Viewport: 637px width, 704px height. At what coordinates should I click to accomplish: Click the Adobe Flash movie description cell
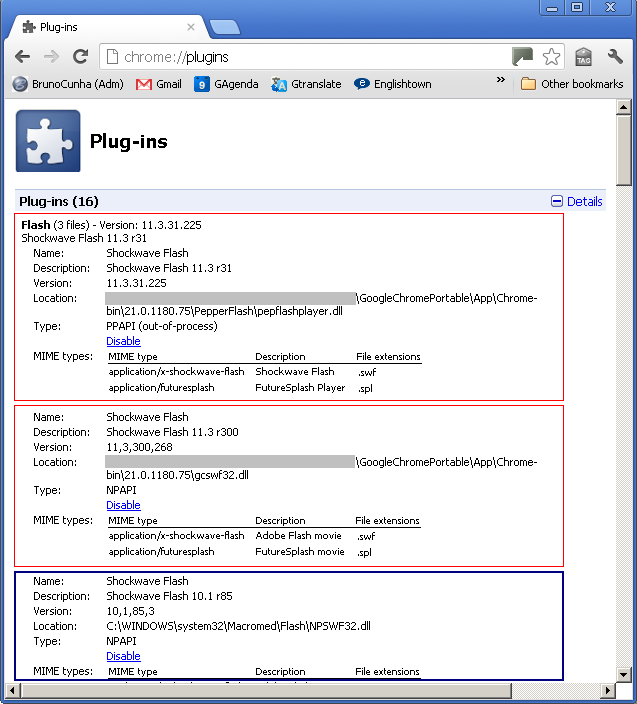(x=299, y=536)
